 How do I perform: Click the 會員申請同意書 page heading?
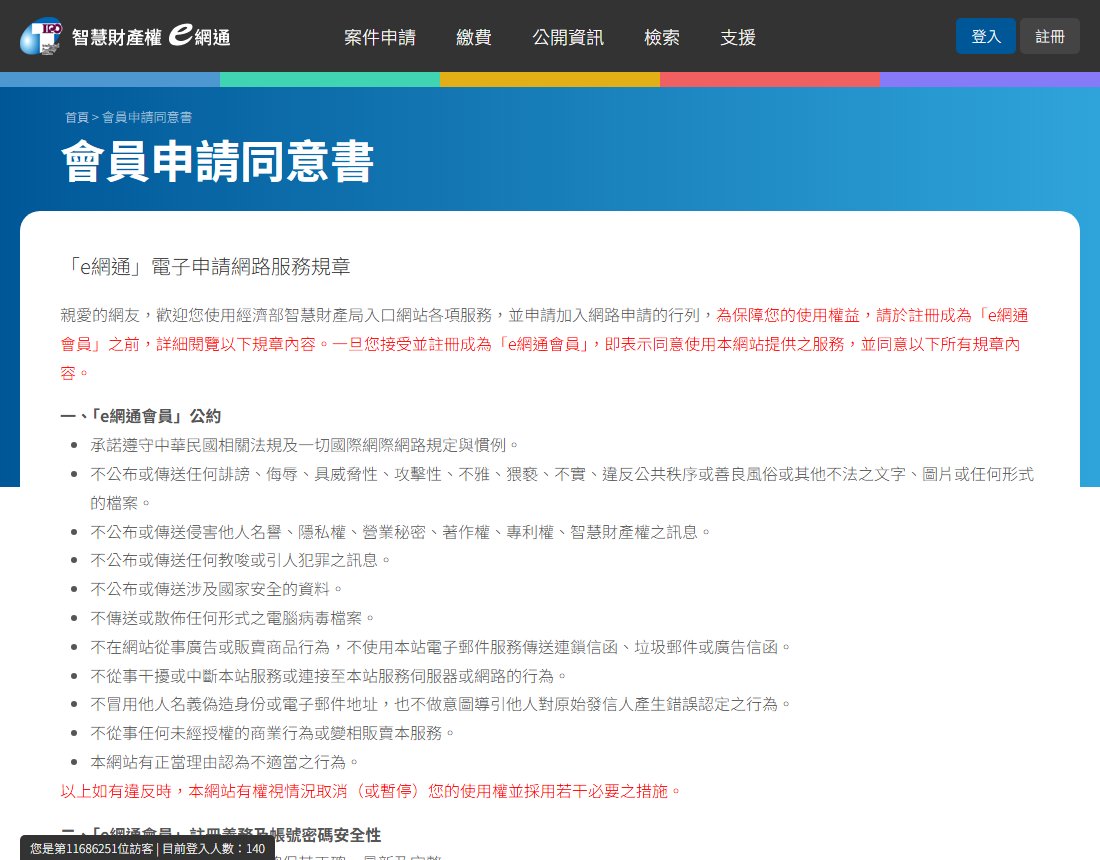point(217,161)
